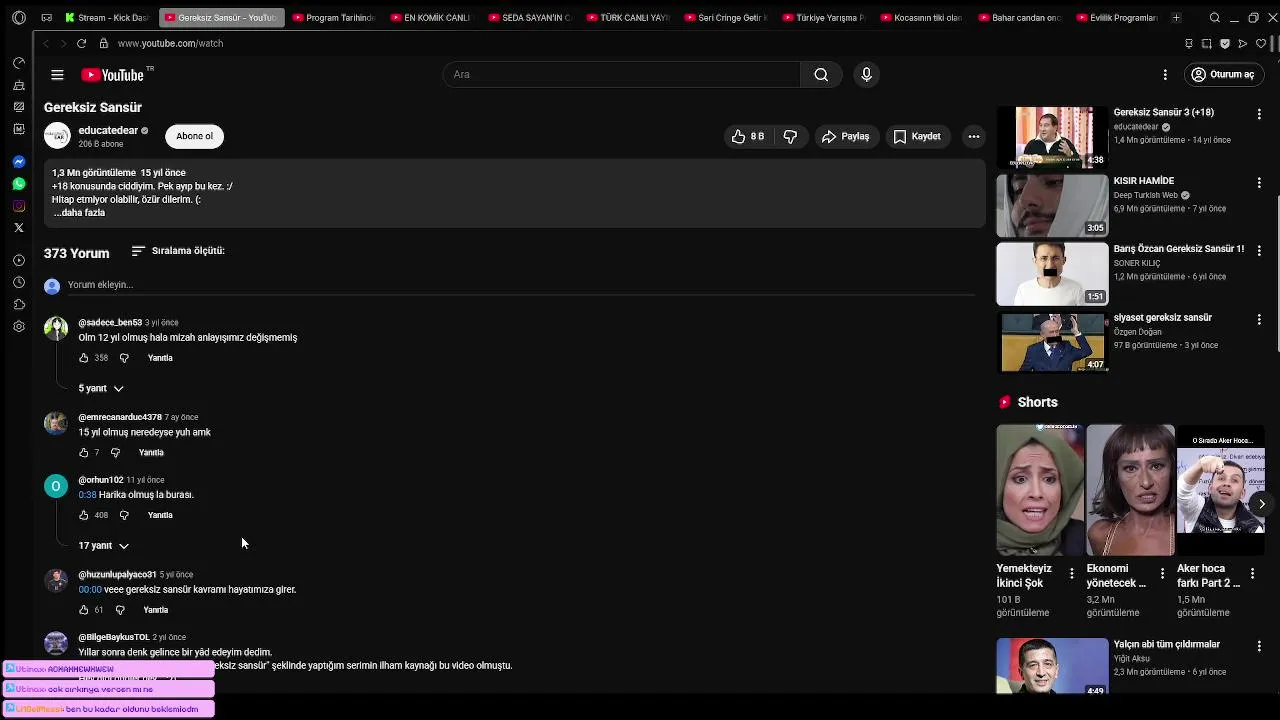Open options for KISIR HAMİDE video
1280x720 pixels.
1259,182
